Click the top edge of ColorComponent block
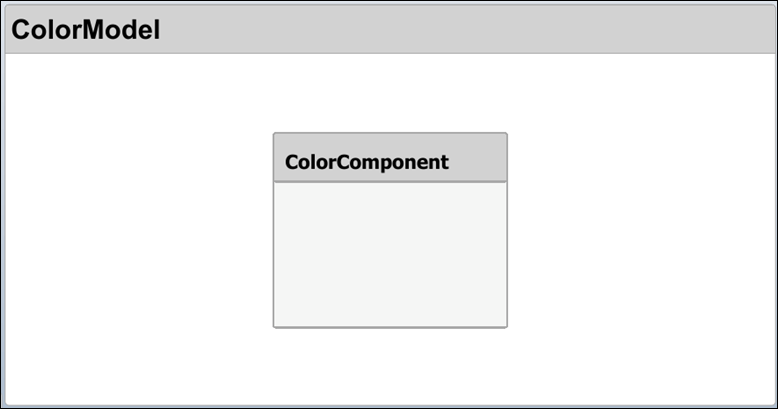Image resolution: width=778 pixels, height=409 pixels. [x=390, y=134]
